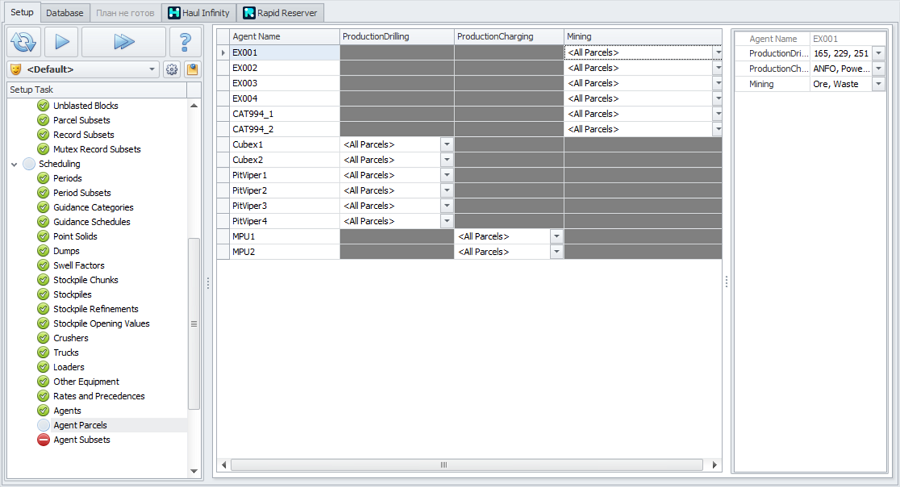Switch to the Database tab
This screenshot has width=900, height=487.
point(64,13)
